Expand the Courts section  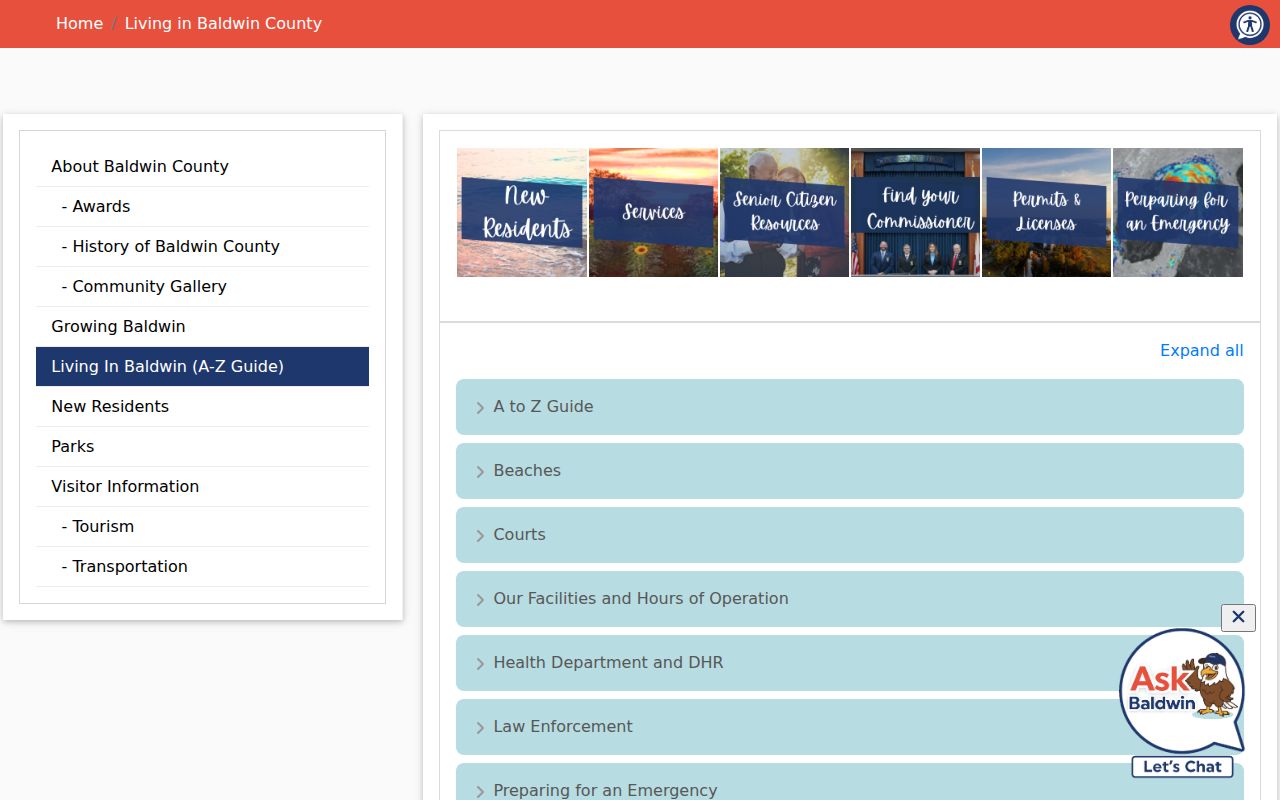[850, 535]
